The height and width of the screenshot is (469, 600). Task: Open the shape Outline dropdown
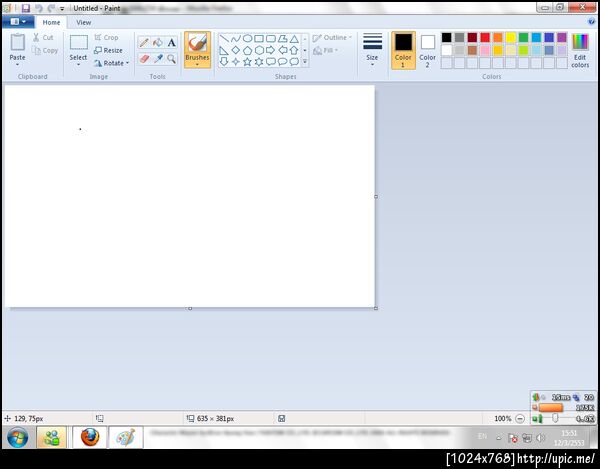(x=332, y=37)
